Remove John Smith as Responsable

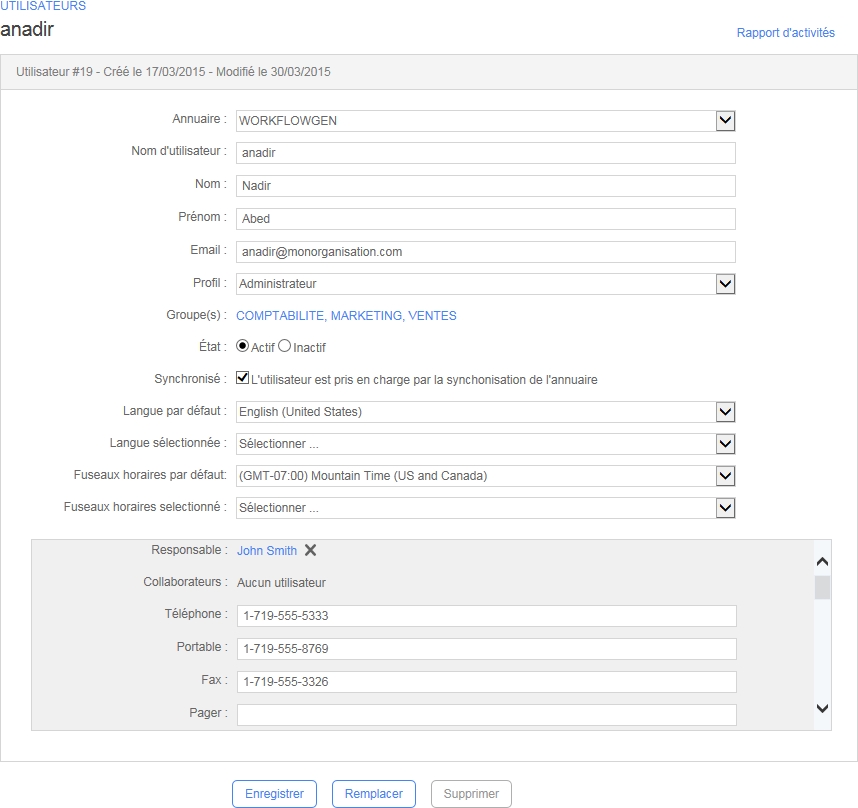pyautogui.click(x=310, y=550)
